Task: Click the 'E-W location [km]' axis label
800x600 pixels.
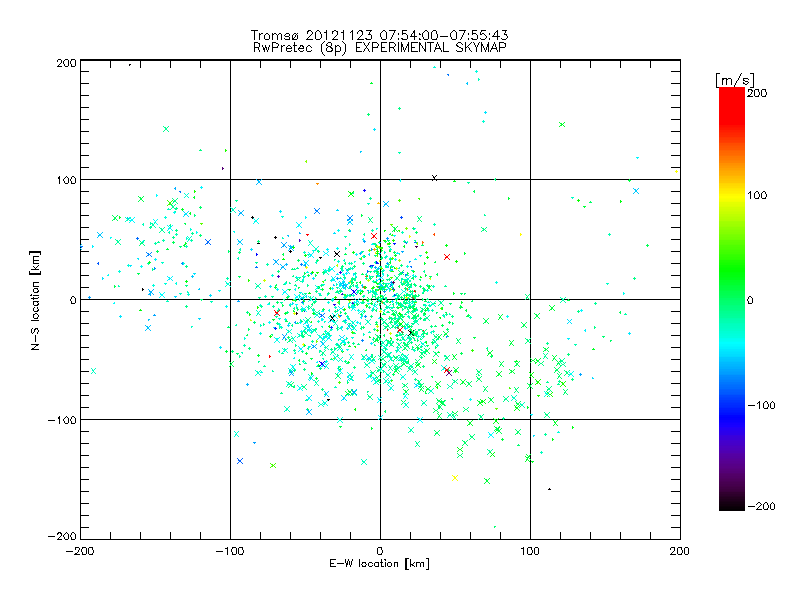Action: tap(379, 563)
